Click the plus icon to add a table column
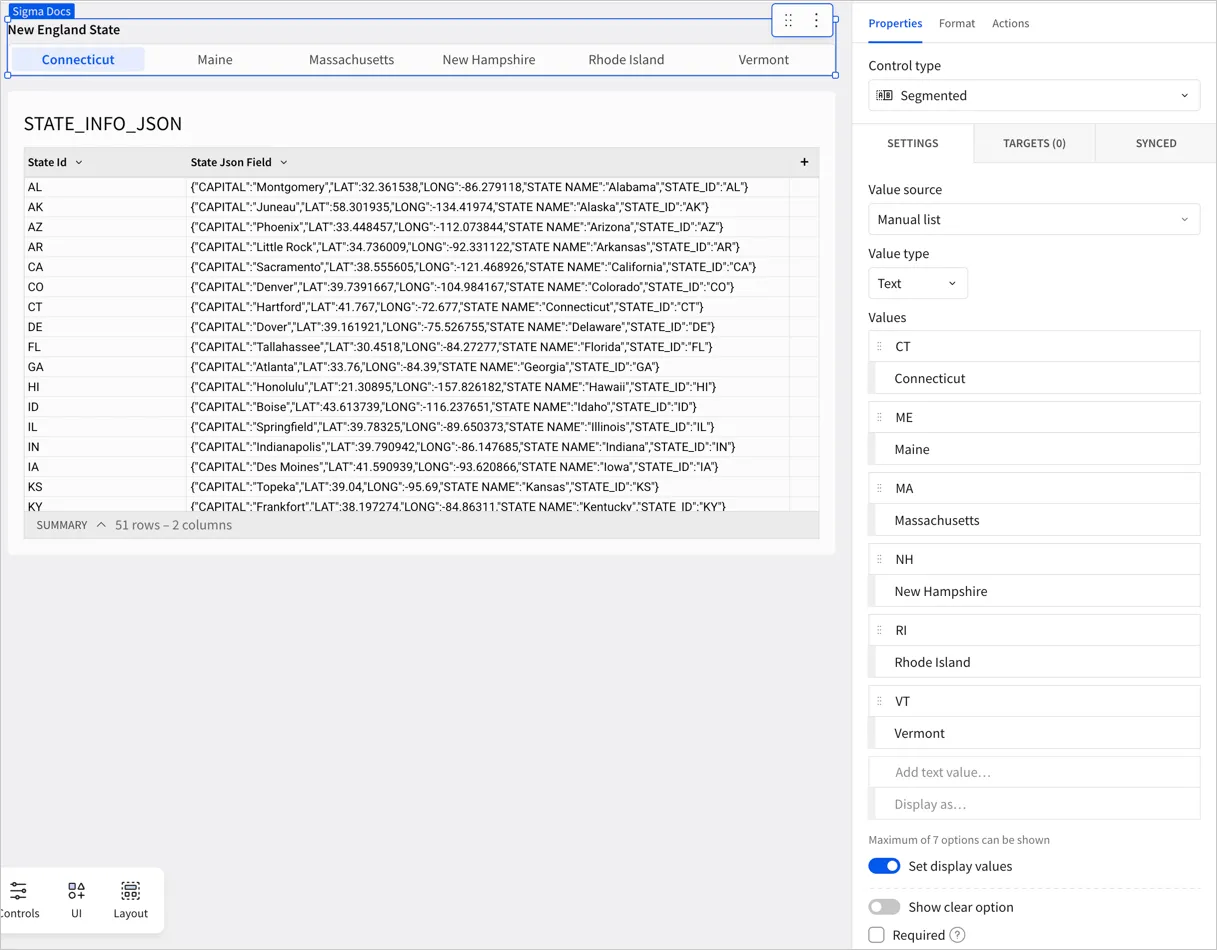This screenshot has width=1217, height=950. coord(804,162)
